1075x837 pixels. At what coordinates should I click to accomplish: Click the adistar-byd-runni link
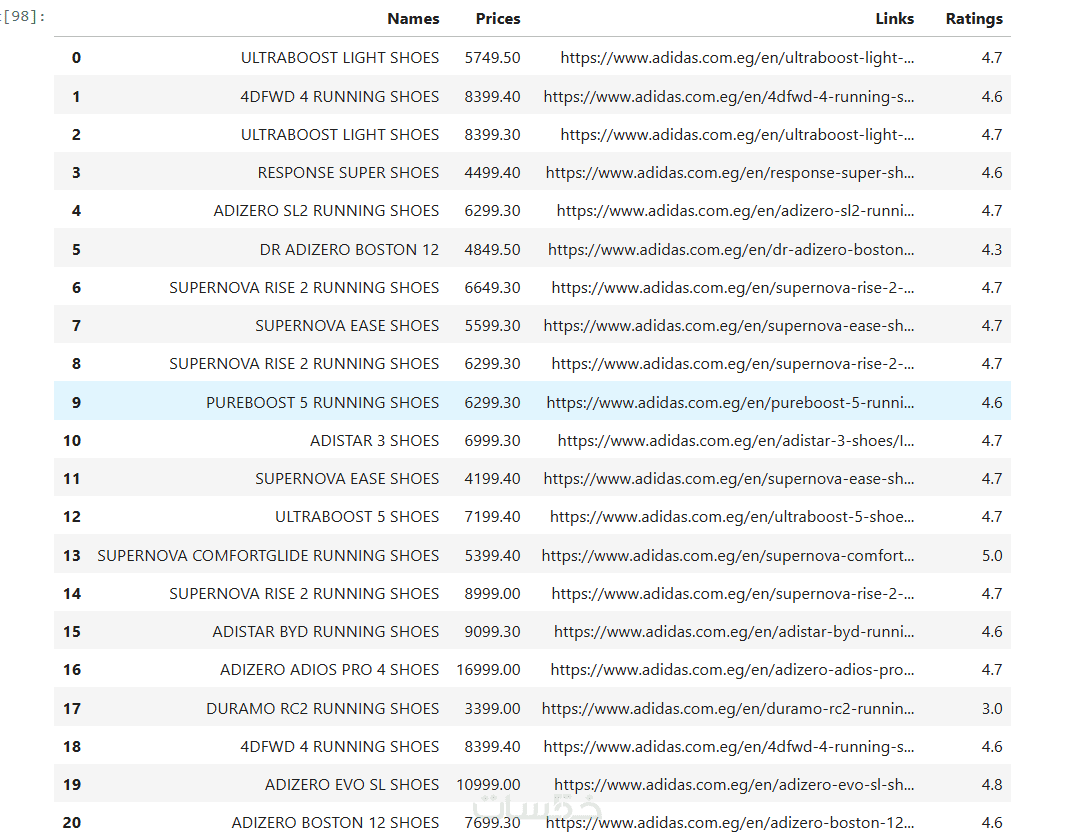pos(734,631)
